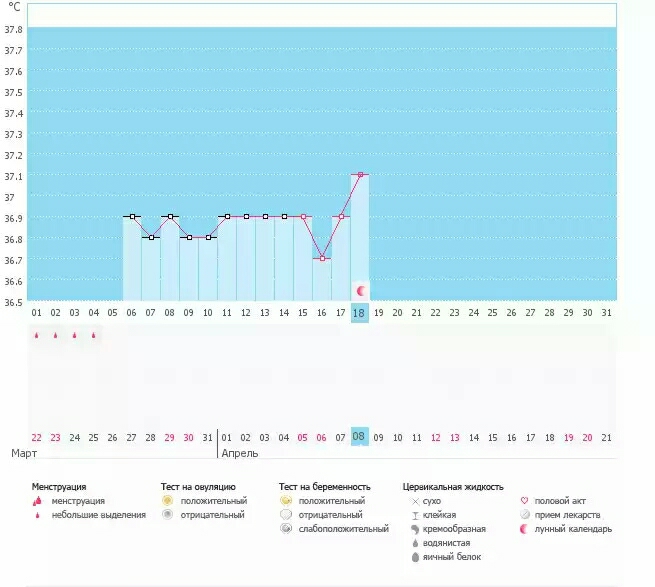Click the Цервикальная жидкость legend heading
Screen dimensions: 655x587
[x=453, y=487]
